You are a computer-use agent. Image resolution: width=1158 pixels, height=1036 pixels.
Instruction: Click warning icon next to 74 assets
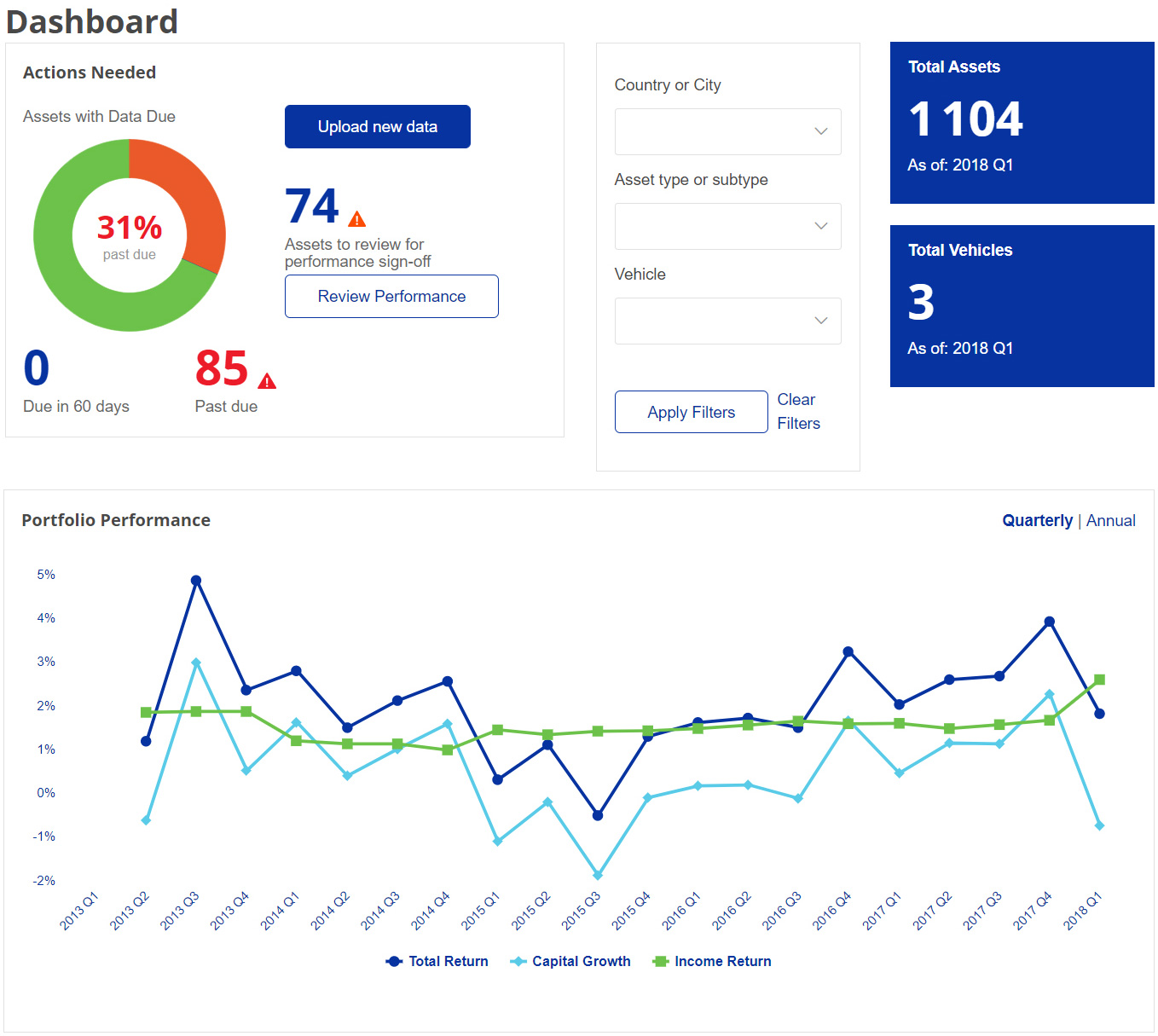[x=357, y=219]
